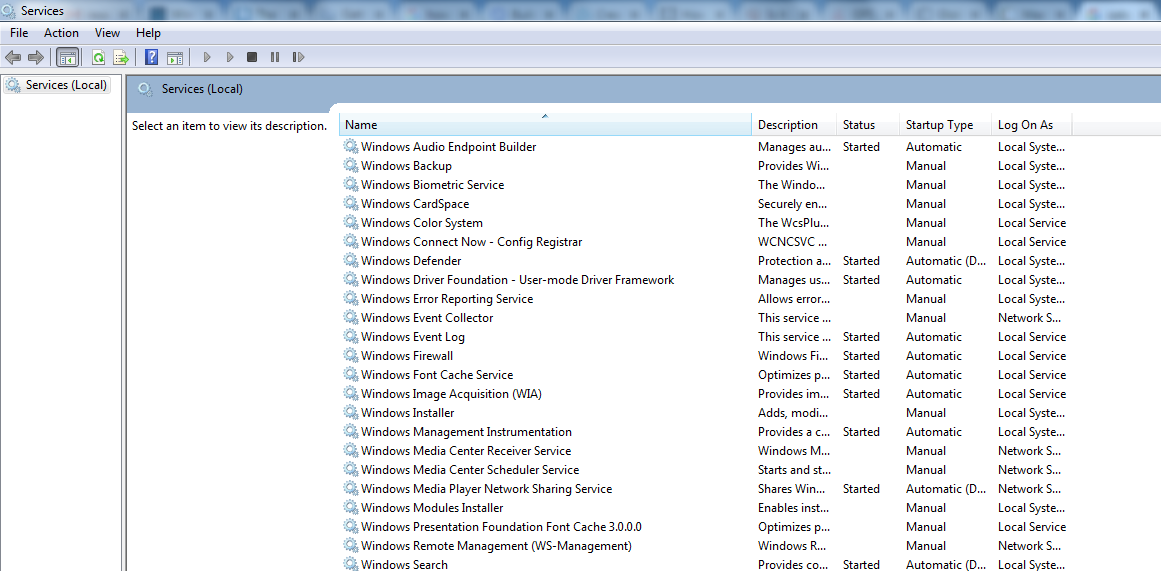Click the gear icon beside Windows Biometric Service
Image resolution: width=1161 pixels, height=571 pixels.
[x=351, y=184]
